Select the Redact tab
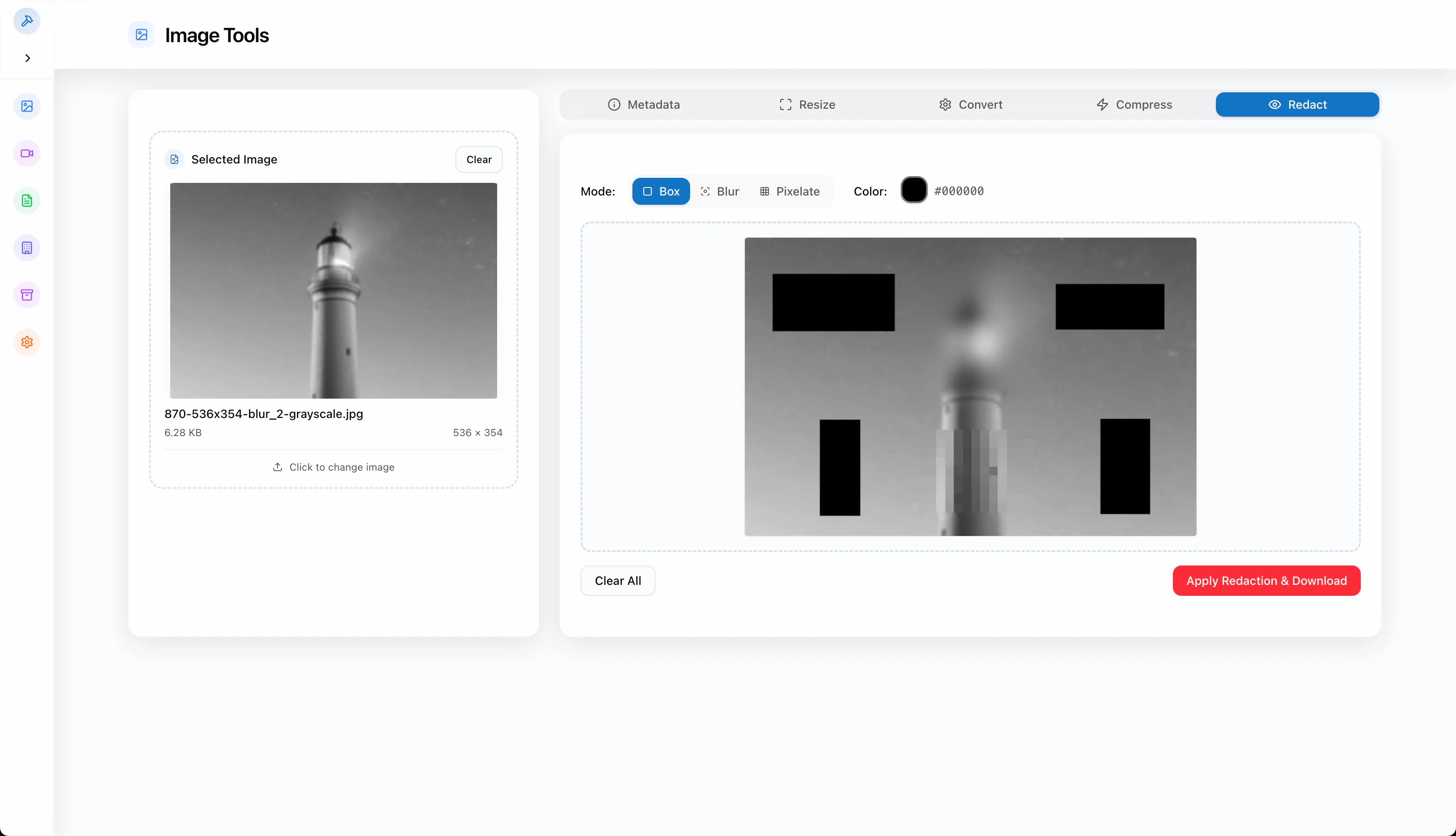The height and width of the screenshot is (836, 1456). coord(1297,104)
